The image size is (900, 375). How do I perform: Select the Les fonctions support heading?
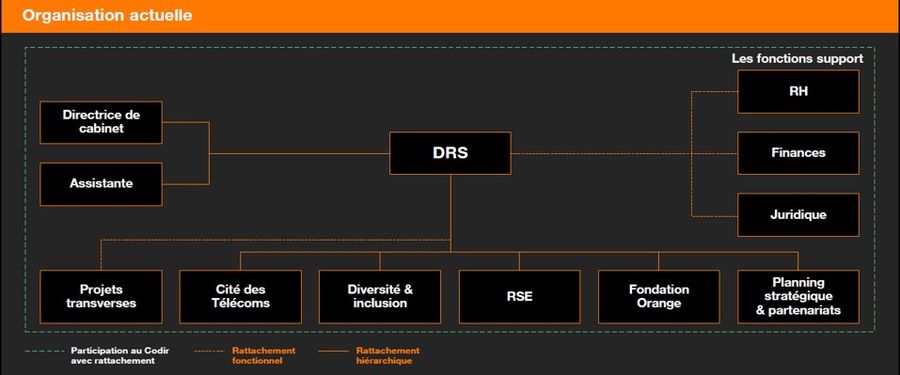tap(797, 59)
